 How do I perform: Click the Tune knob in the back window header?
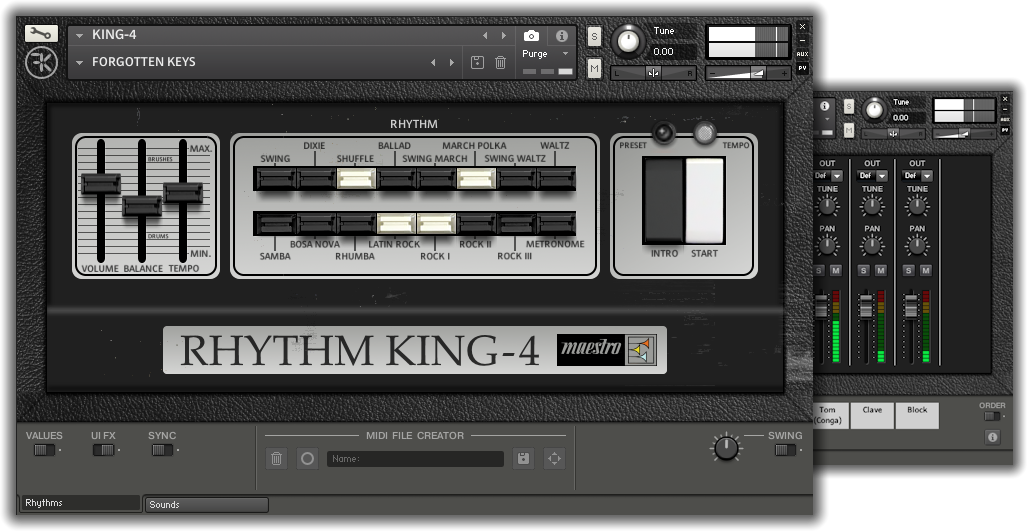874,109
